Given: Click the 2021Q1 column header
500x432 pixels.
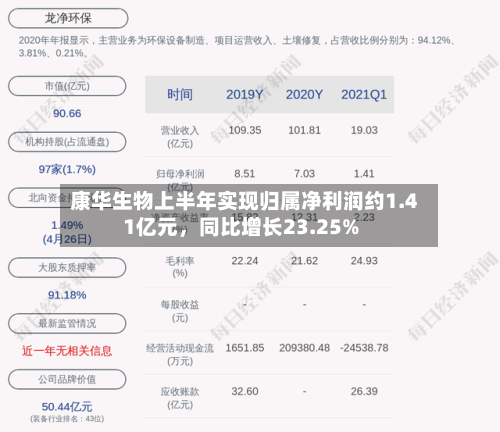Looking at the screenshot, I should [364, 95].
